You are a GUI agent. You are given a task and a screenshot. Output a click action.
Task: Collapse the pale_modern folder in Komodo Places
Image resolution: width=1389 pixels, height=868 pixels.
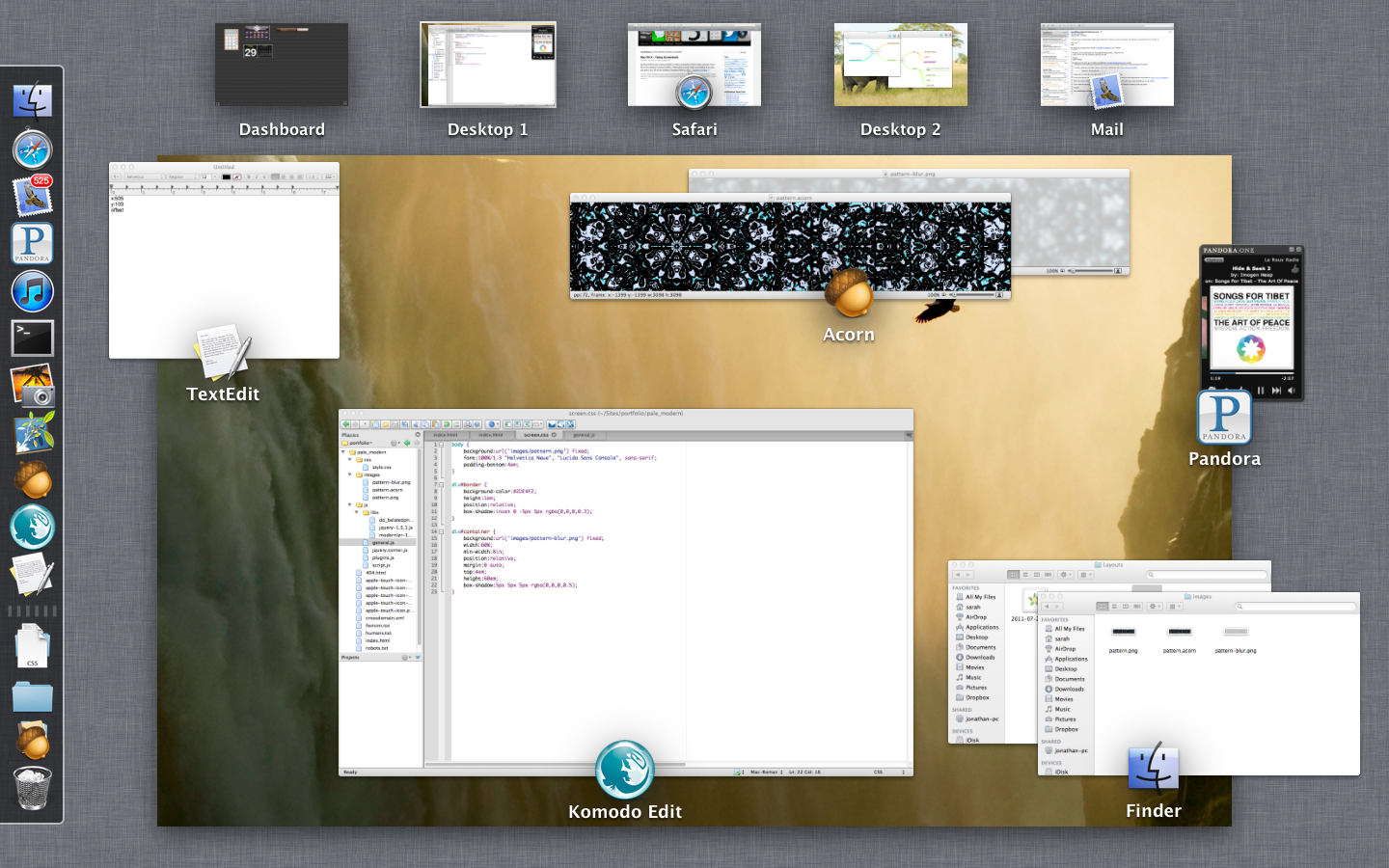tap(343, 451)
